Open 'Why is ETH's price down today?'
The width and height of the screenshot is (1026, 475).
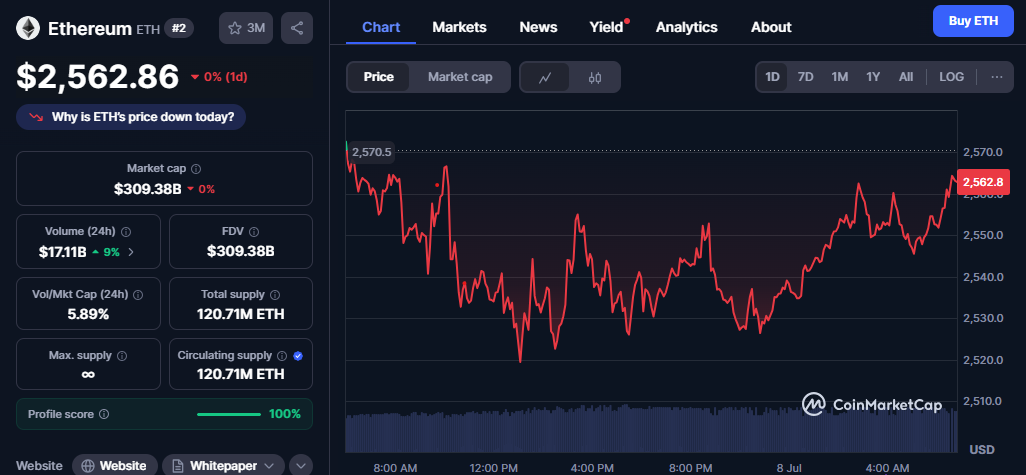[x=131, y=117]
